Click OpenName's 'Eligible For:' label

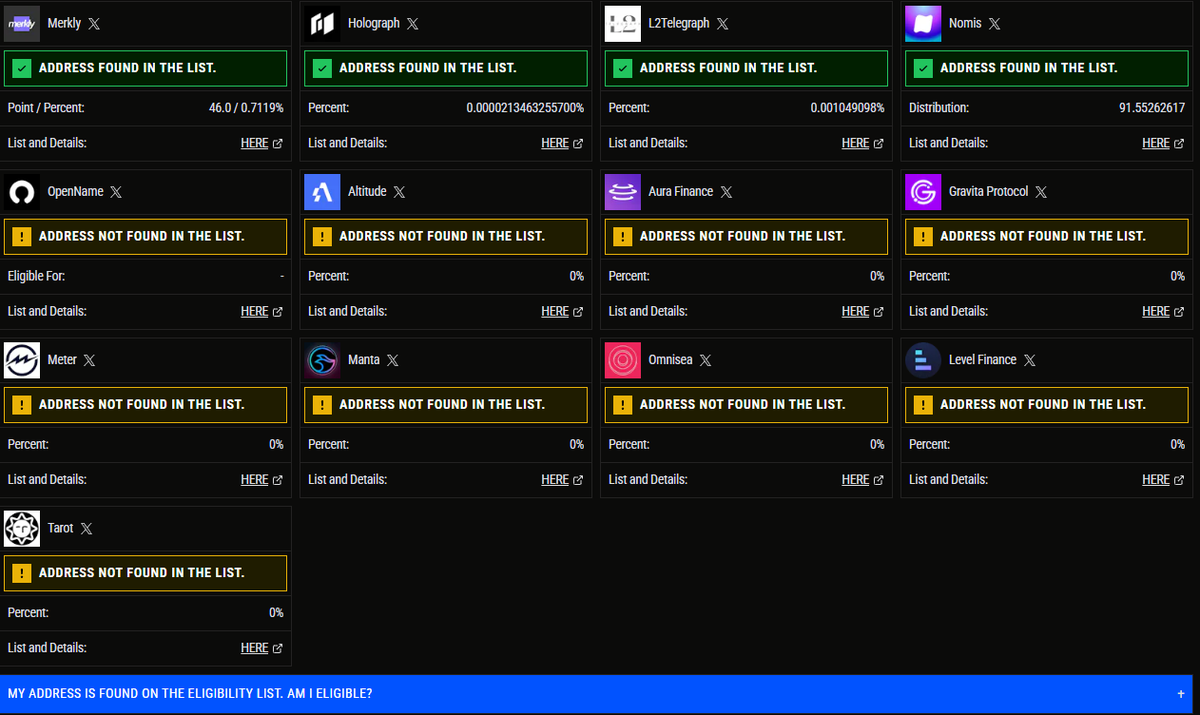point(36,276)
